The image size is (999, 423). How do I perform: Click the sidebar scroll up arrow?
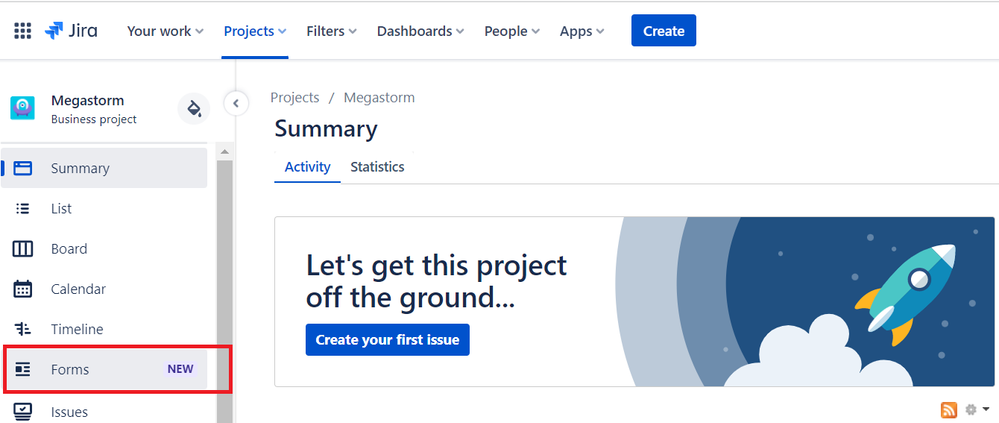tap(224, 152)
